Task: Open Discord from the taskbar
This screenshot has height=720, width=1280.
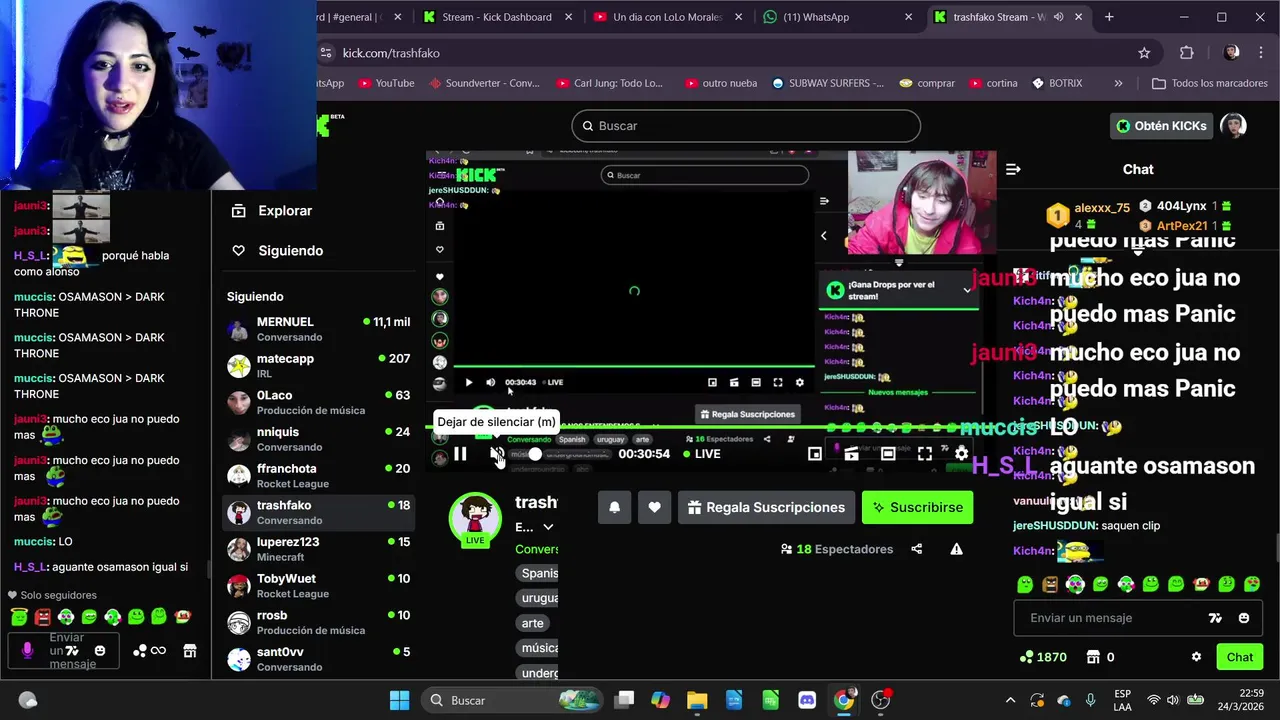Action: [807, 700]
